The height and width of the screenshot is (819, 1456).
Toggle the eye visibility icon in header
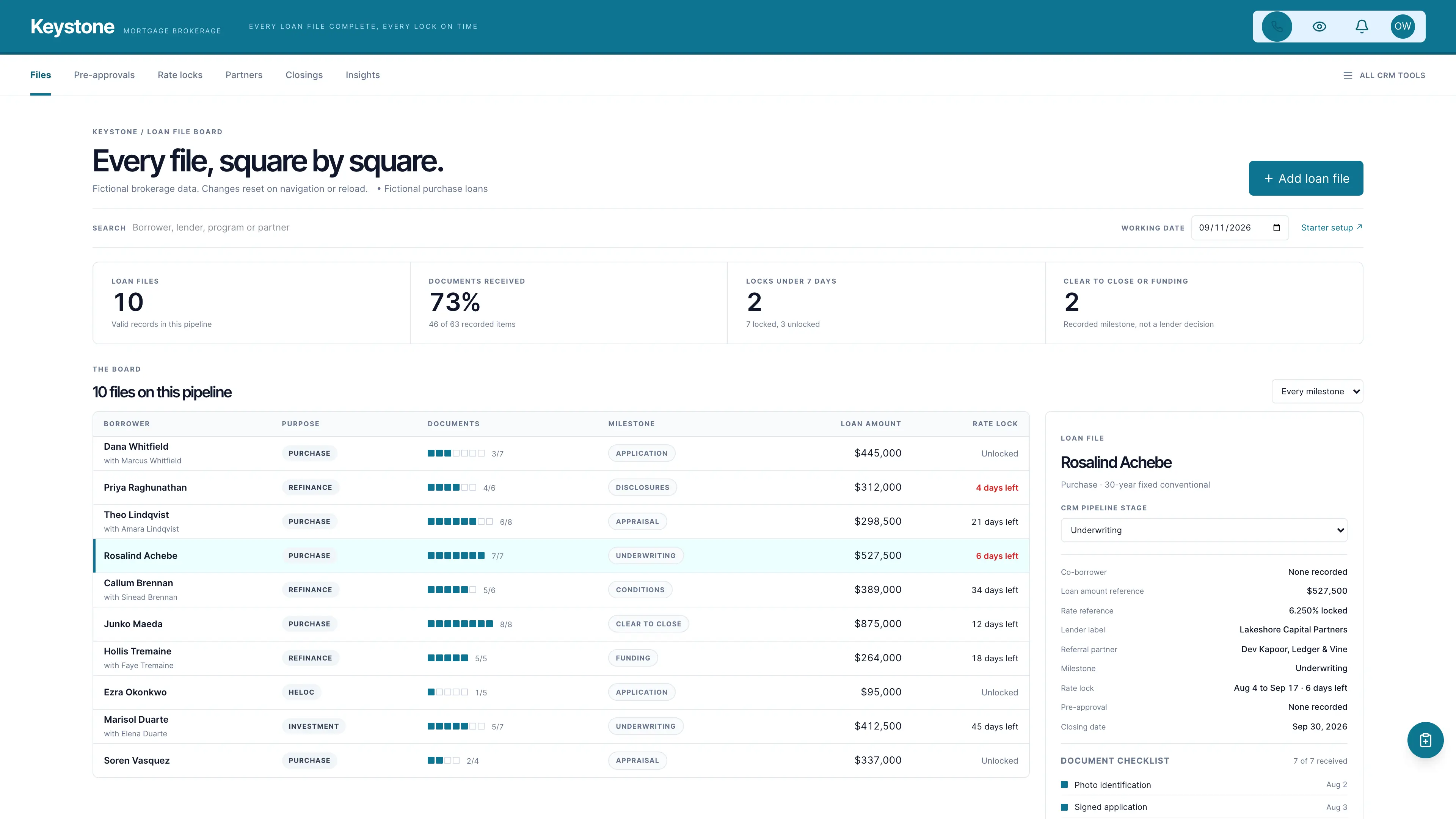pos(1319,27)
